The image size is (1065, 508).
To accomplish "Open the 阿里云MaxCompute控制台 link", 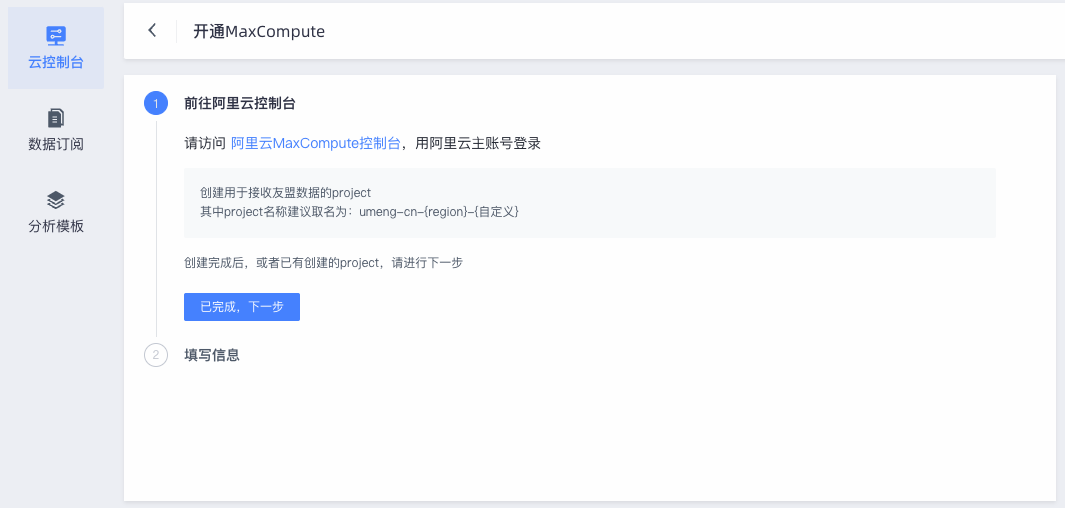I will 316,143.
